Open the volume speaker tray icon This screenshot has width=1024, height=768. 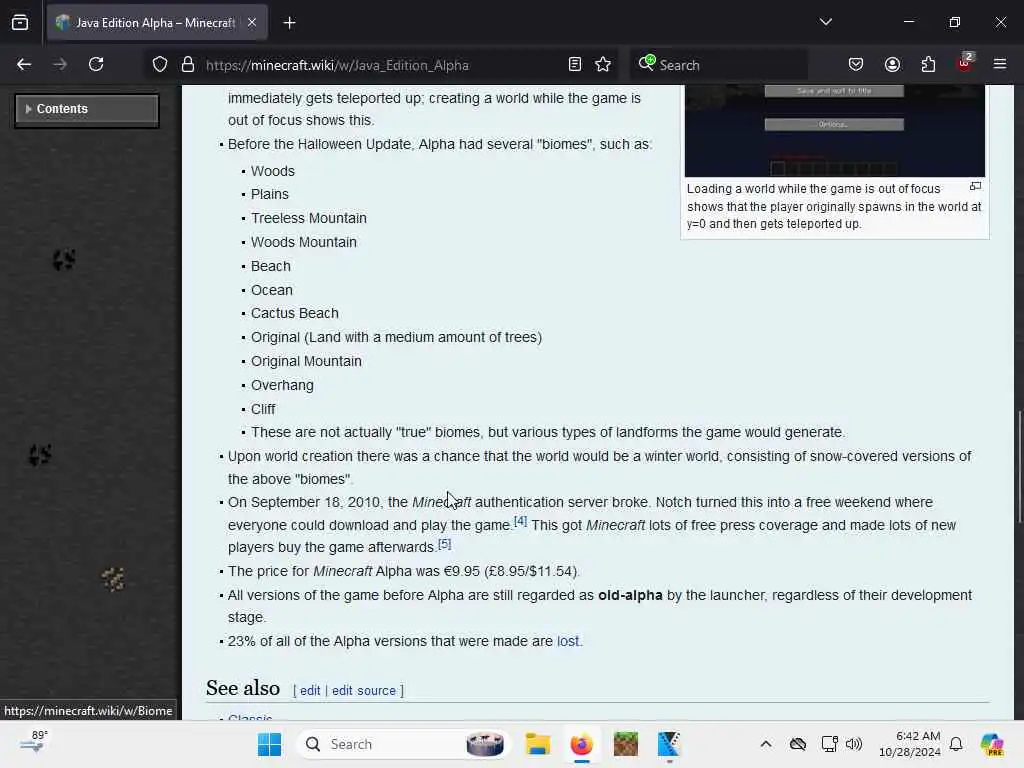(854, 744)
